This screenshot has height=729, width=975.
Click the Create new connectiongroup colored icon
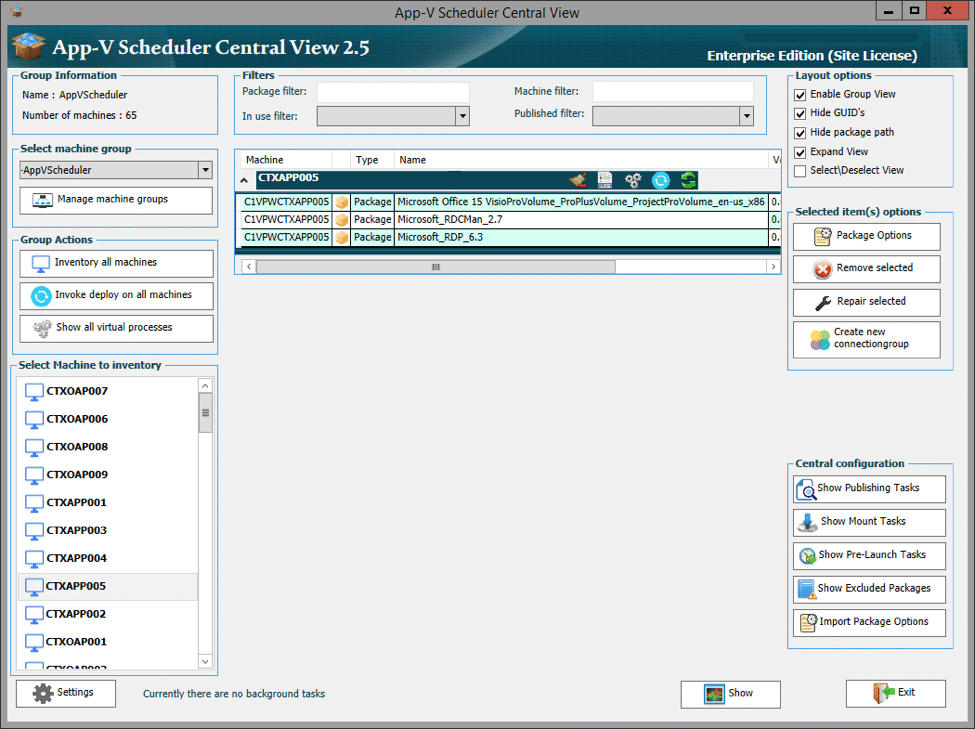click(820, 340)
